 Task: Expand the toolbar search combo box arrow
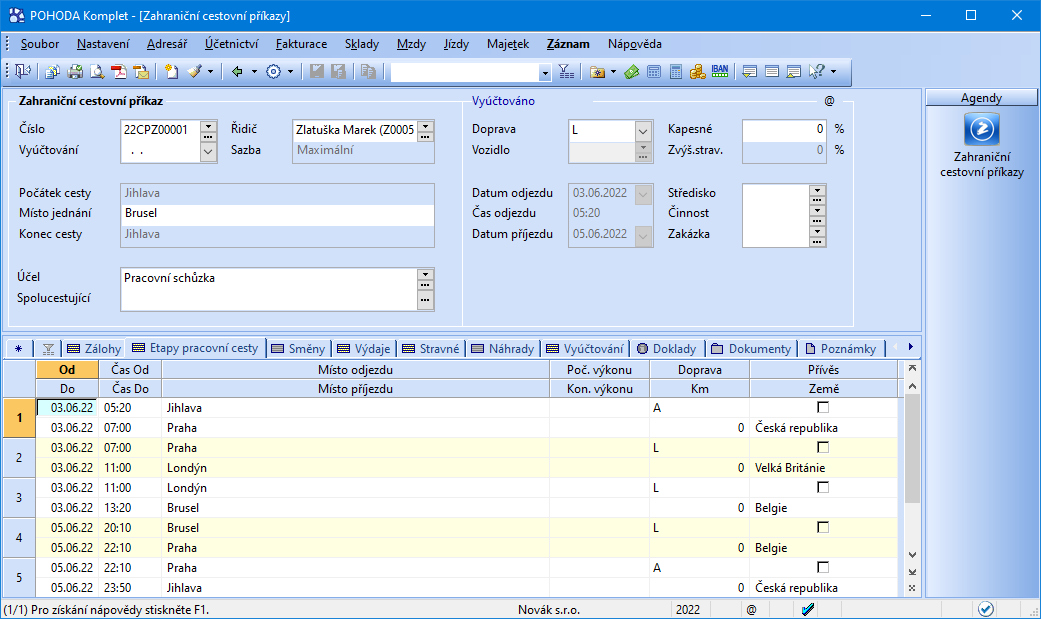[x=545, y=72]
